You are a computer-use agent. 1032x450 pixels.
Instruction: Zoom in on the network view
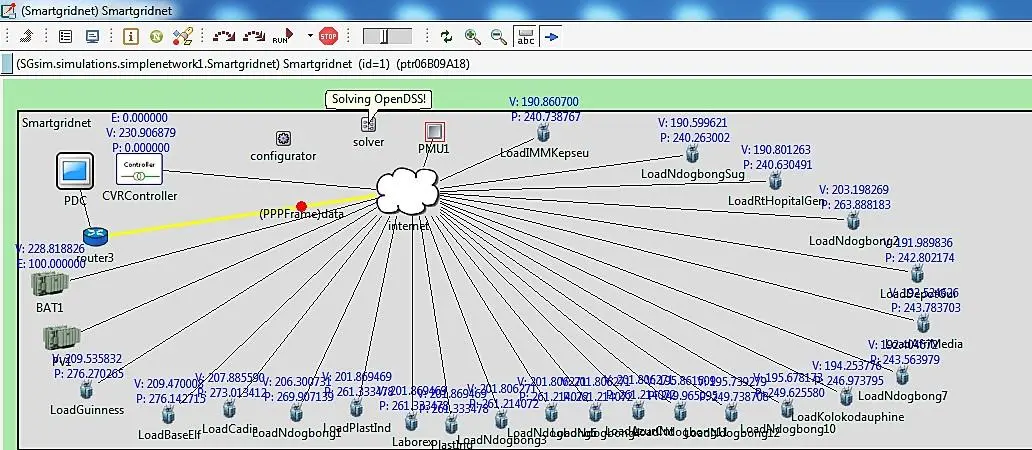pos(473,37)
